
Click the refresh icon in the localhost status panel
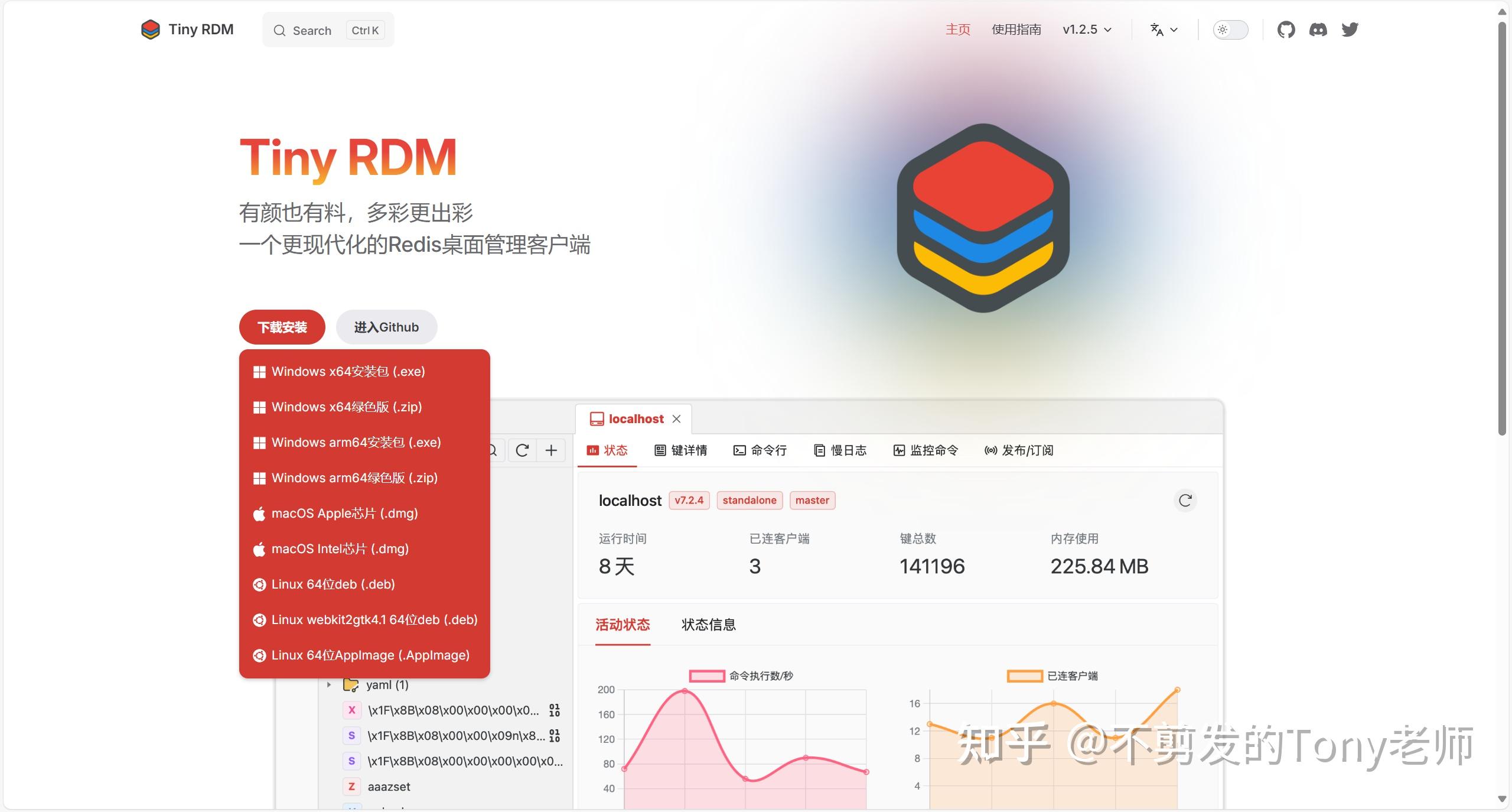pos(1186,500)
